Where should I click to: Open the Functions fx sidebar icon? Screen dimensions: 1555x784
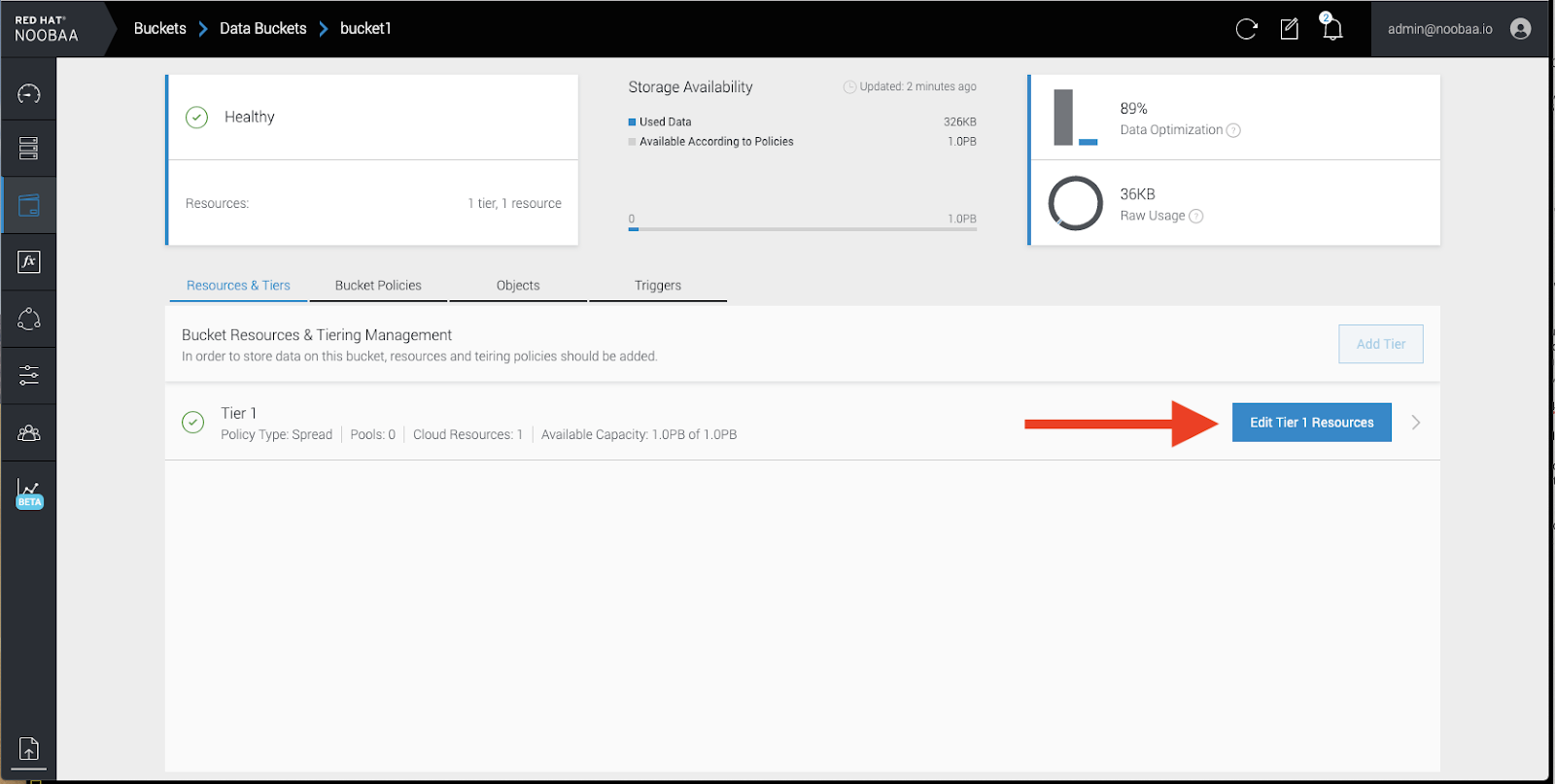[x=29, y=261]
